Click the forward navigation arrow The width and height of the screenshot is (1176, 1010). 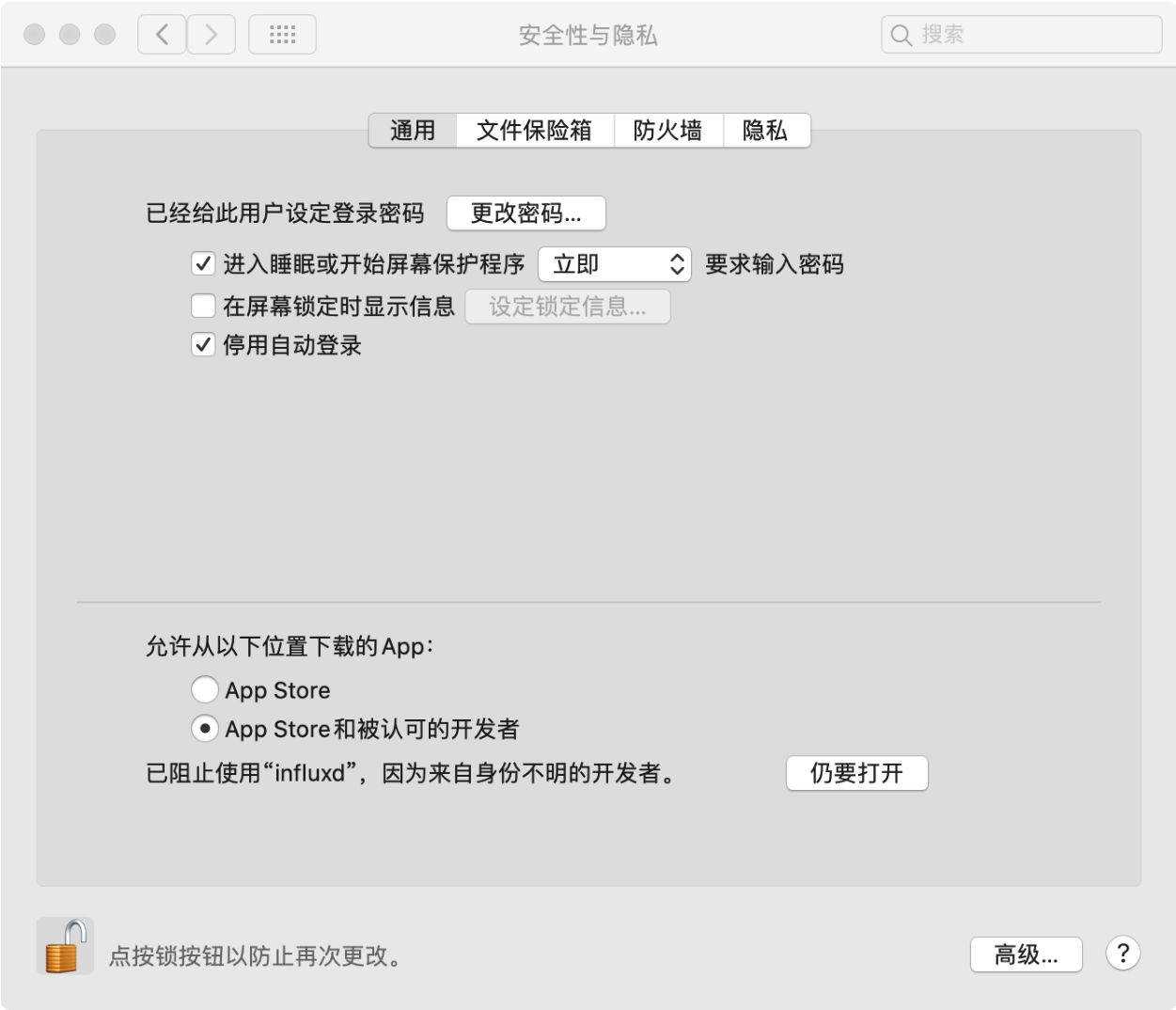pos(211,35)
